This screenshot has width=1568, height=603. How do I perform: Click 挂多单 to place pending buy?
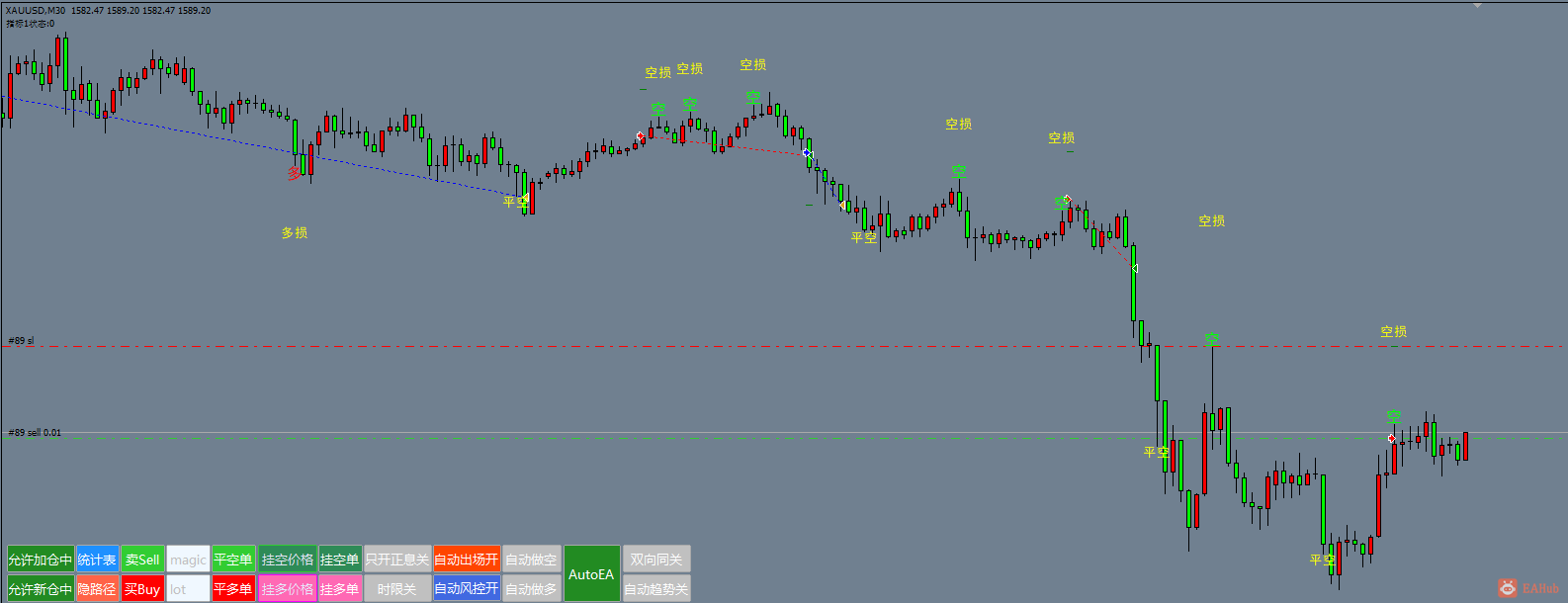point(339,589)
